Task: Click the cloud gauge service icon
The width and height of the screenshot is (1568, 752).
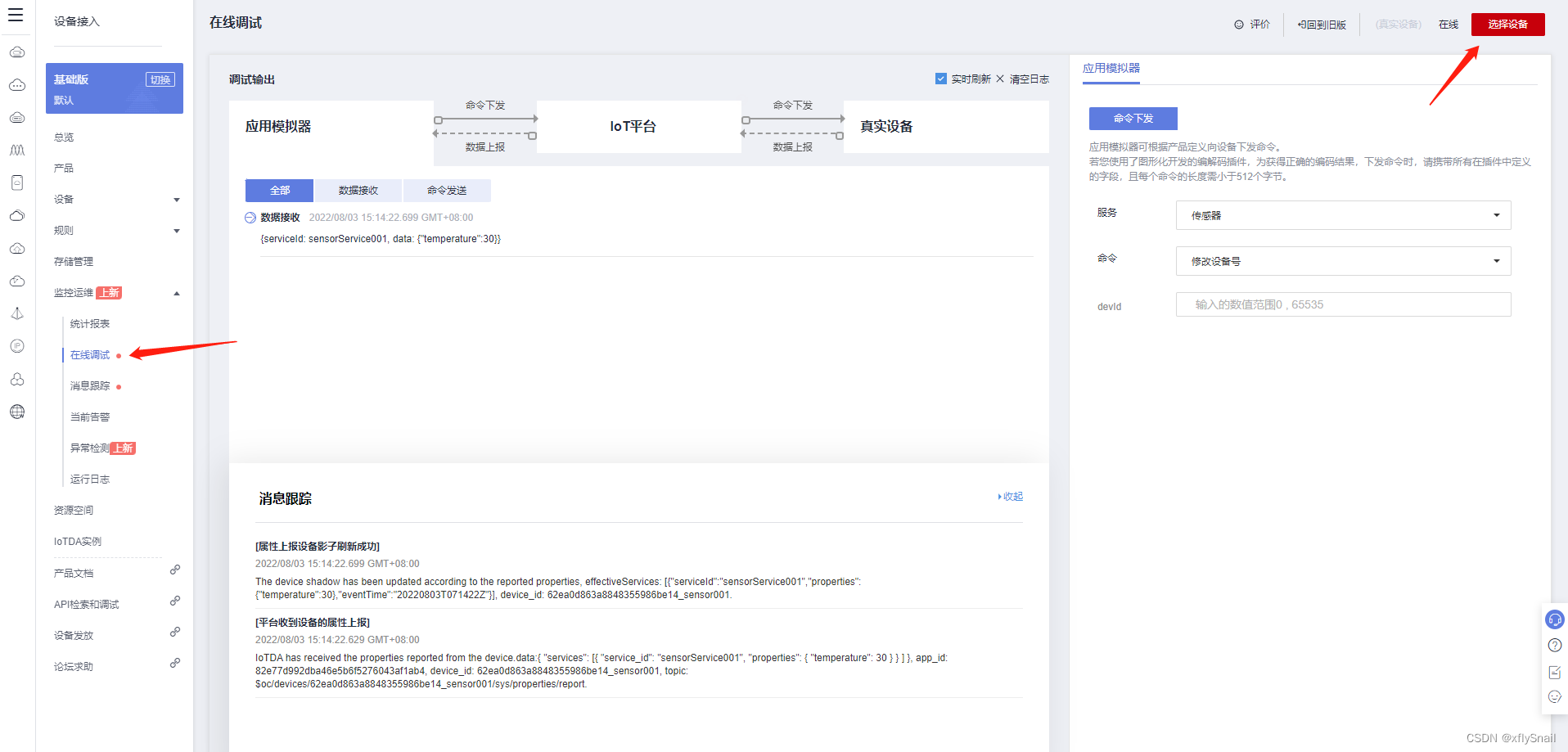Action: click(17, 281)
